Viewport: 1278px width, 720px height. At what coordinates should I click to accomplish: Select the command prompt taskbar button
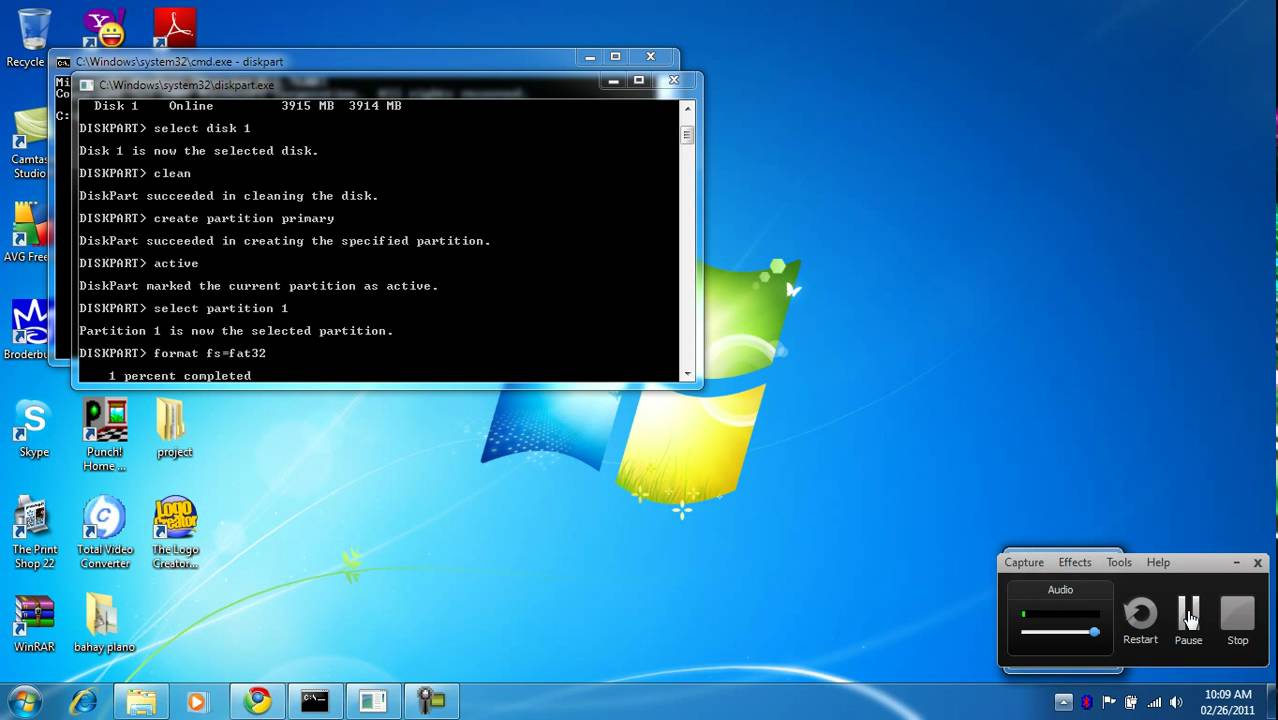pos(315,701)
